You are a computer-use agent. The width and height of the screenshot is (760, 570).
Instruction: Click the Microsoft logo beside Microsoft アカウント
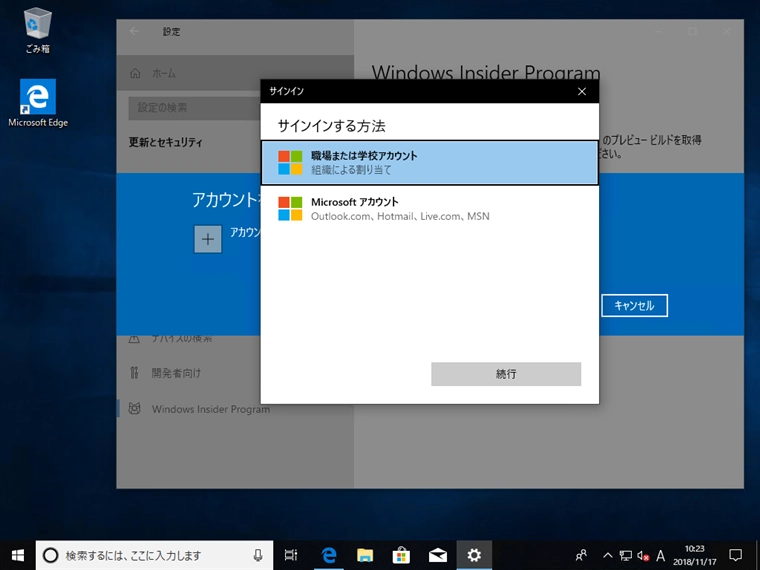pyautogui.click(x=290, y=208)
